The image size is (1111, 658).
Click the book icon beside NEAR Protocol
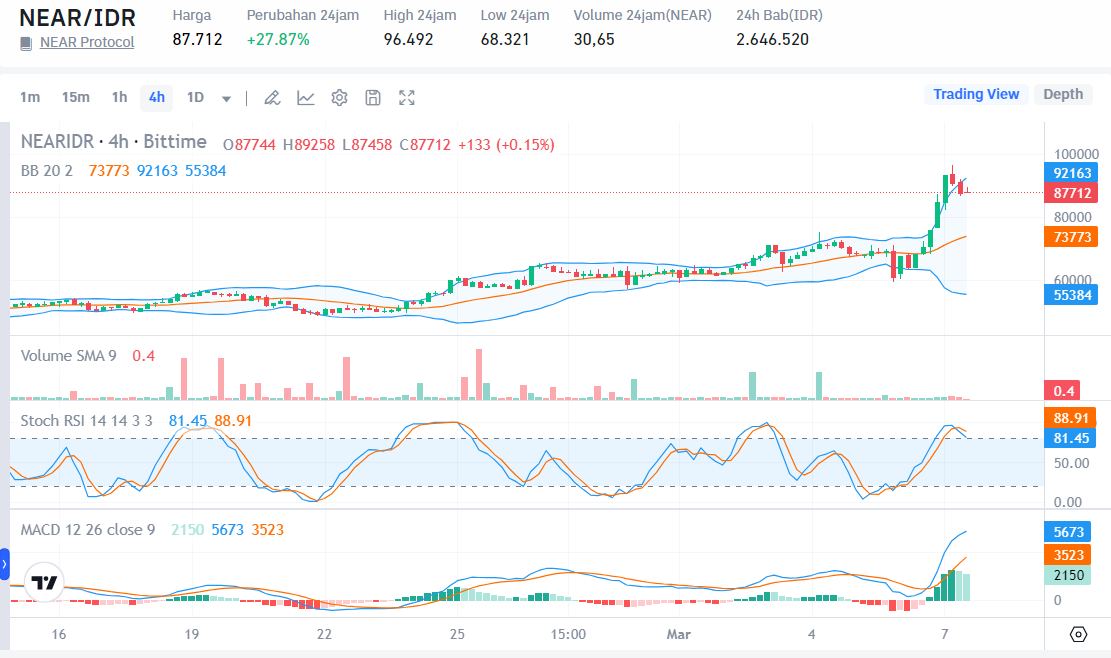[x=26, y=43]
